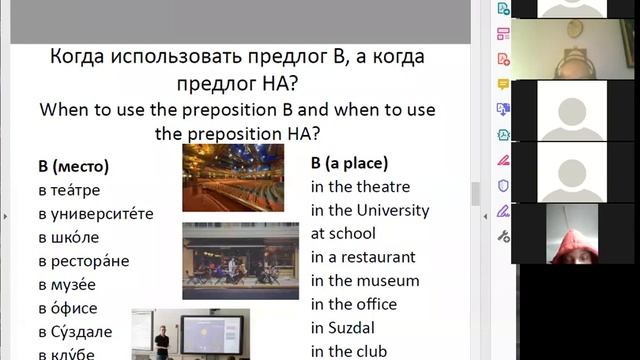640x360 pixels.
Task: Open the red Redact pen tool icon
Action: point(503,160)
